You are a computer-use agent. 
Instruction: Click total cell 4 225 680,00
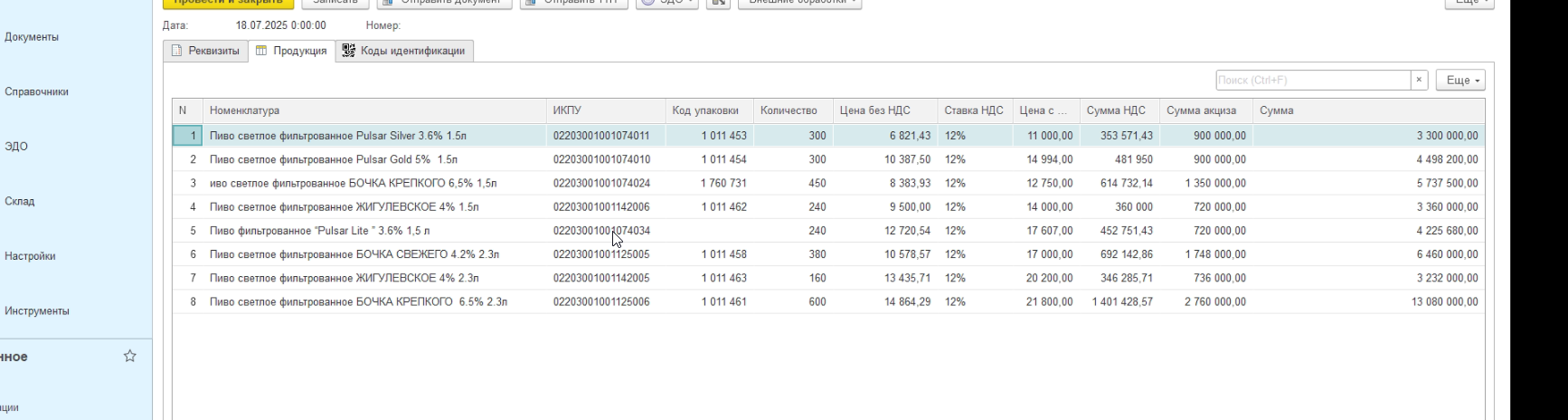pos(1369,231)
